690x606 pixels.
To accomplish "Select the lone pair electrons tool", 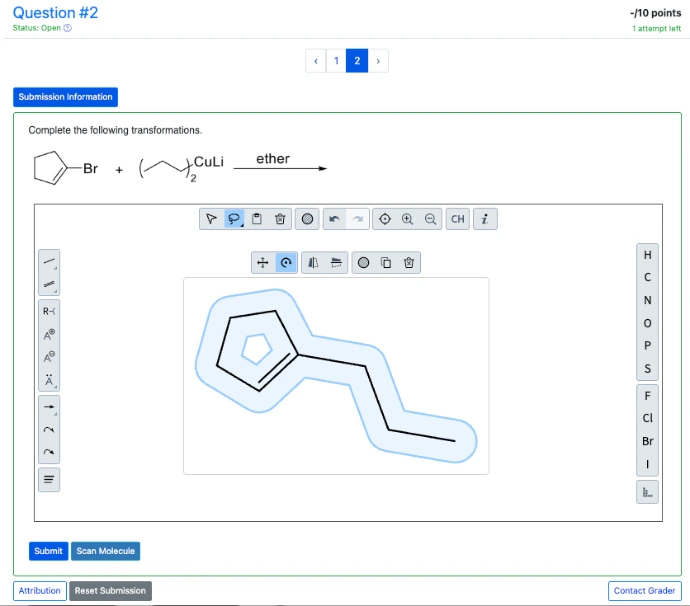I will (x=49, y=380).
